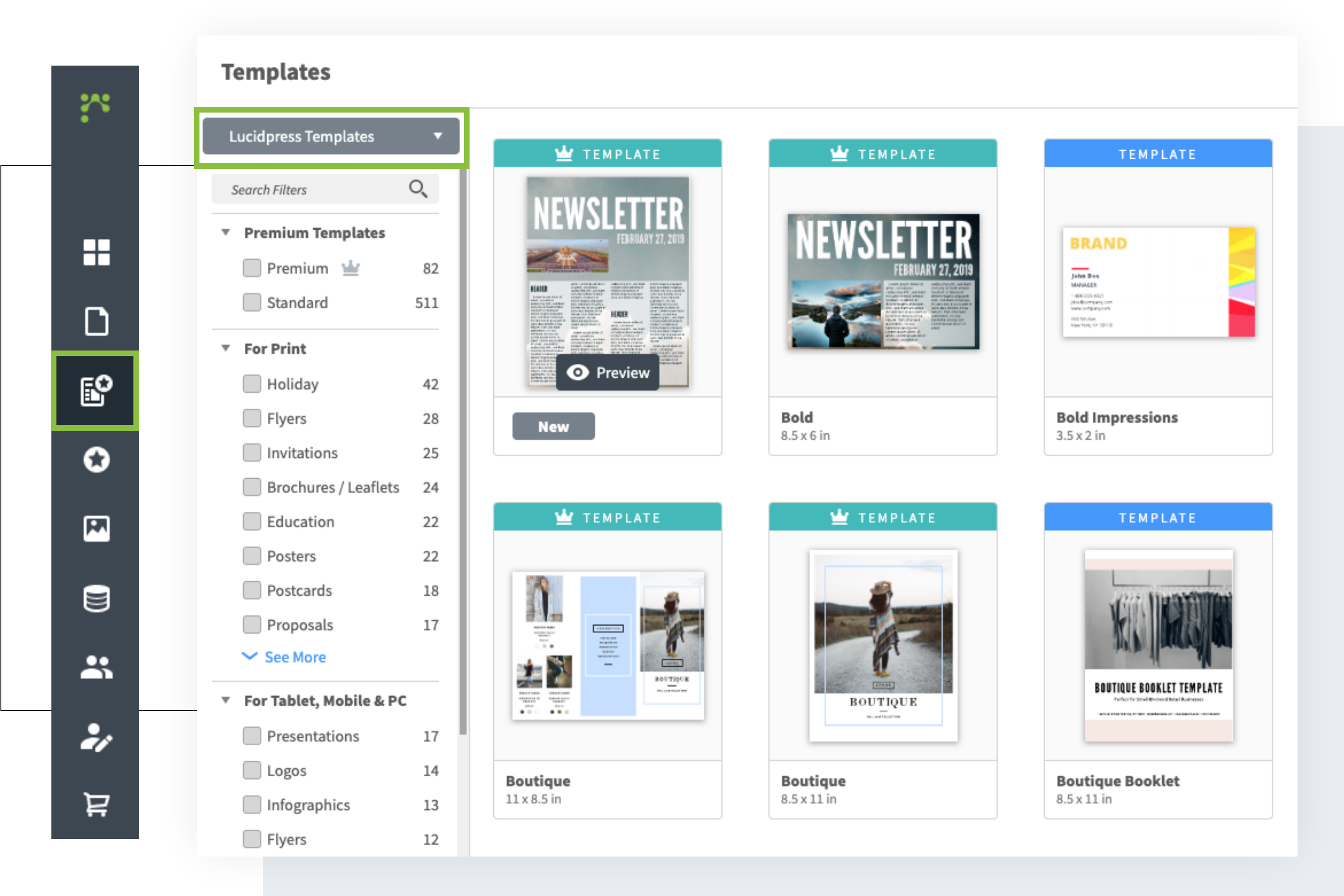
Task: Tick the Presentations filter checkbox
Action: [x=251, y=736]
